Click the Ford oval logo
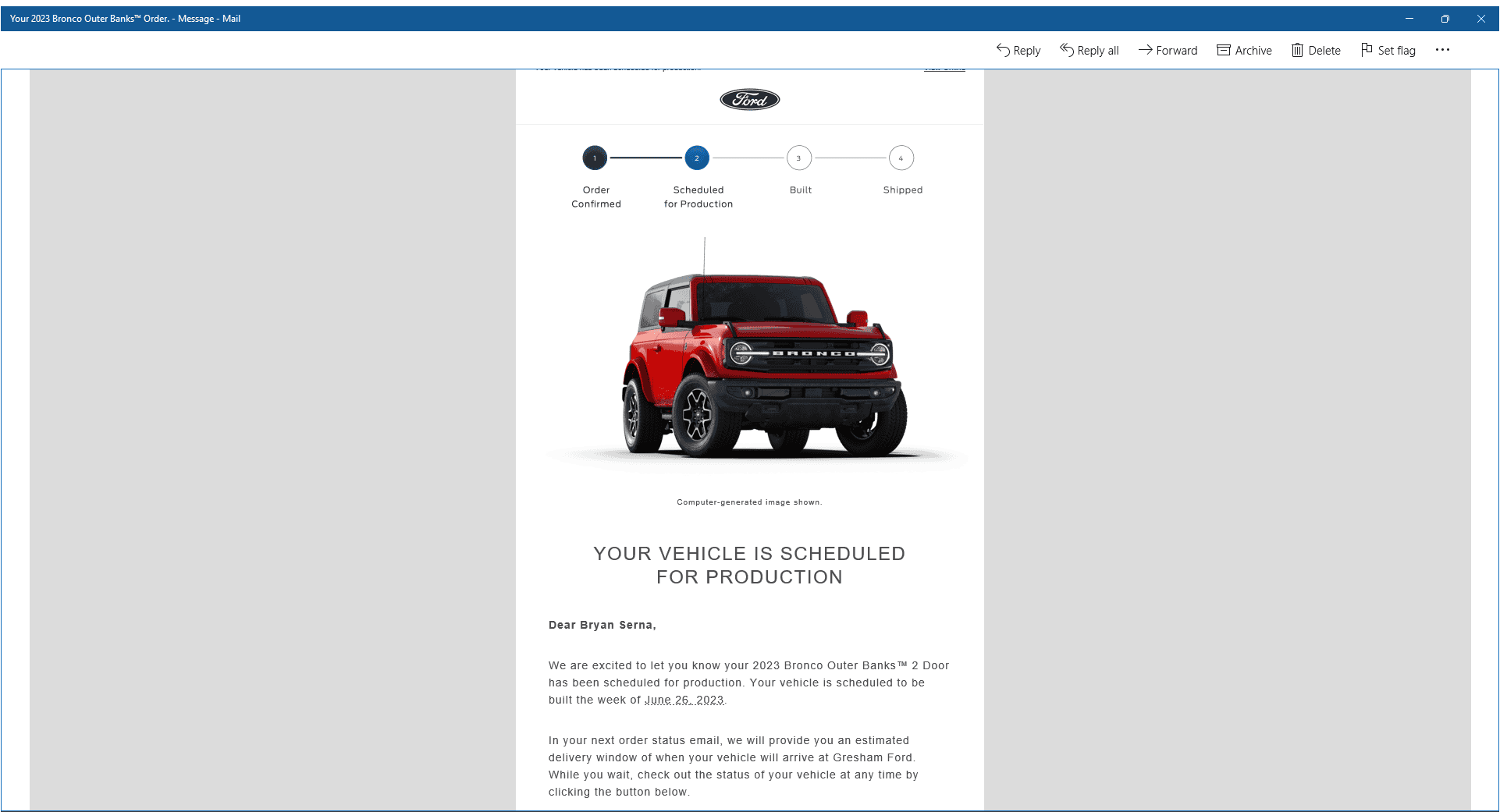Viewport: 1500px width, 812px height. click(x=749, y=99)
